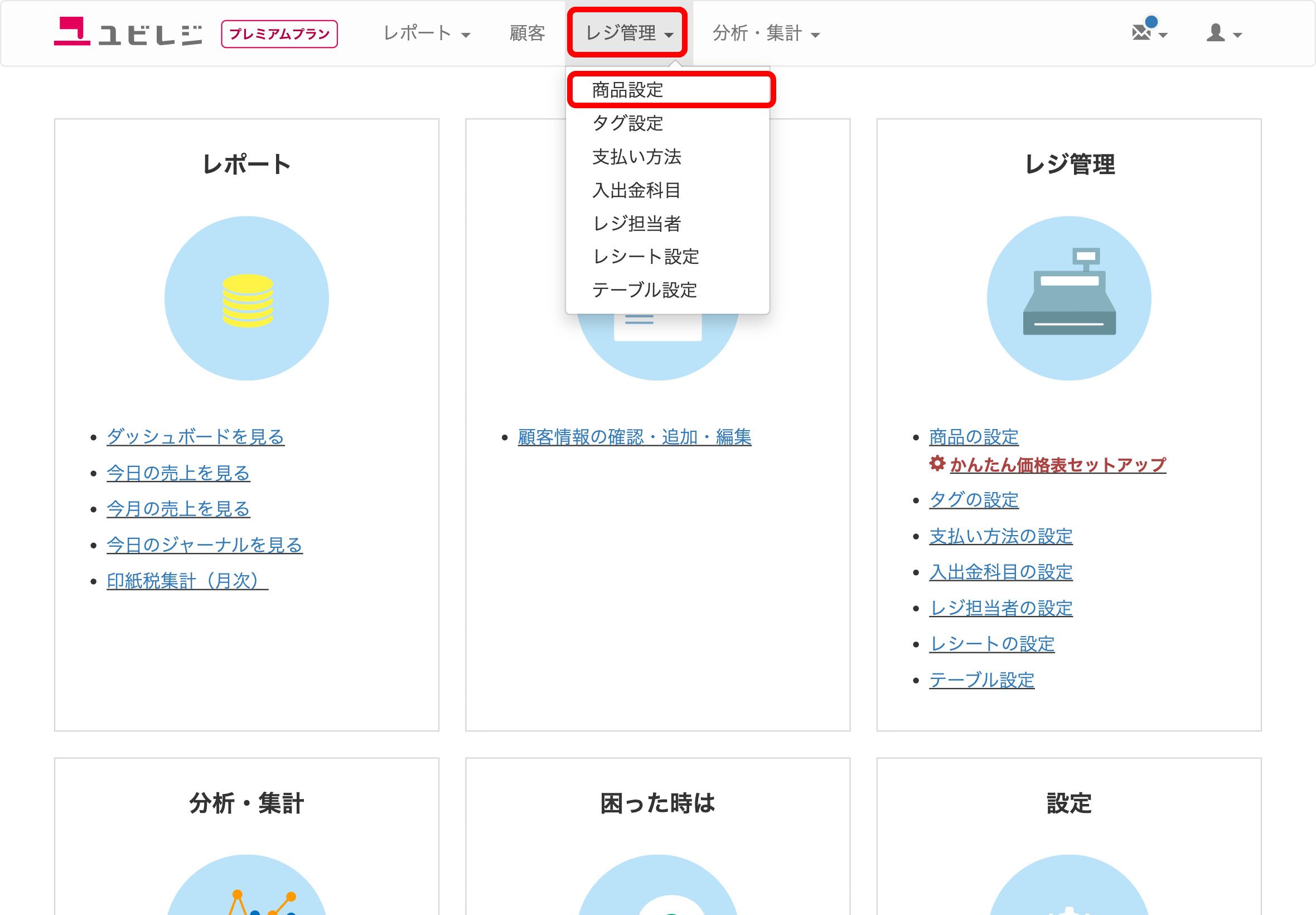Expand the レポート dropdown in navbar

(427, 33)
